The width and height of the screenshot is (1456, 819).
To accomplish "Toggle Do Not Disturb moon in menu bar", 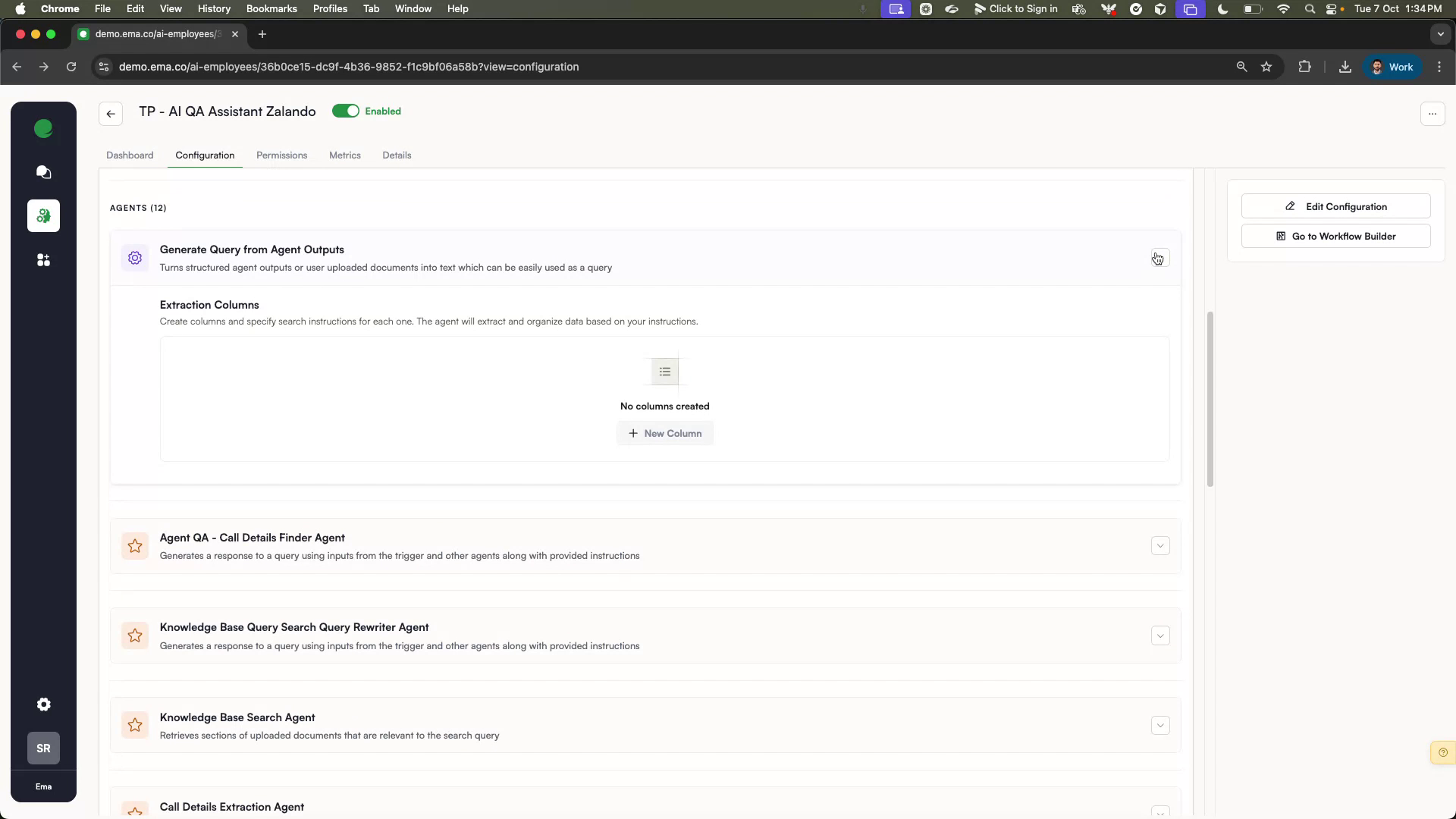I will (1222, 9).
